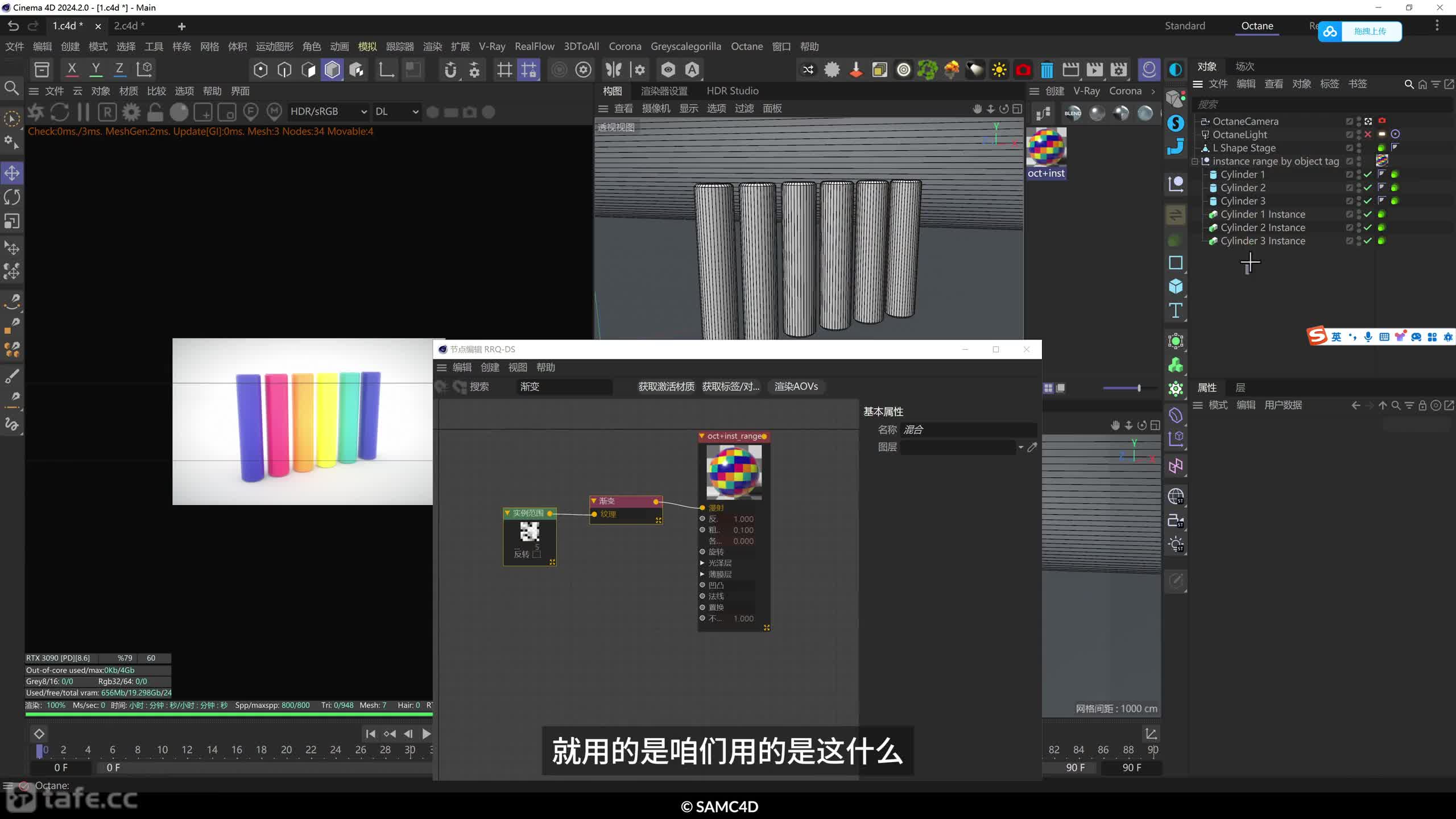This screenshot has width=1456, height=819.
Task: Select Cylinder 3 Instance object
Action: click(1263, 241)
